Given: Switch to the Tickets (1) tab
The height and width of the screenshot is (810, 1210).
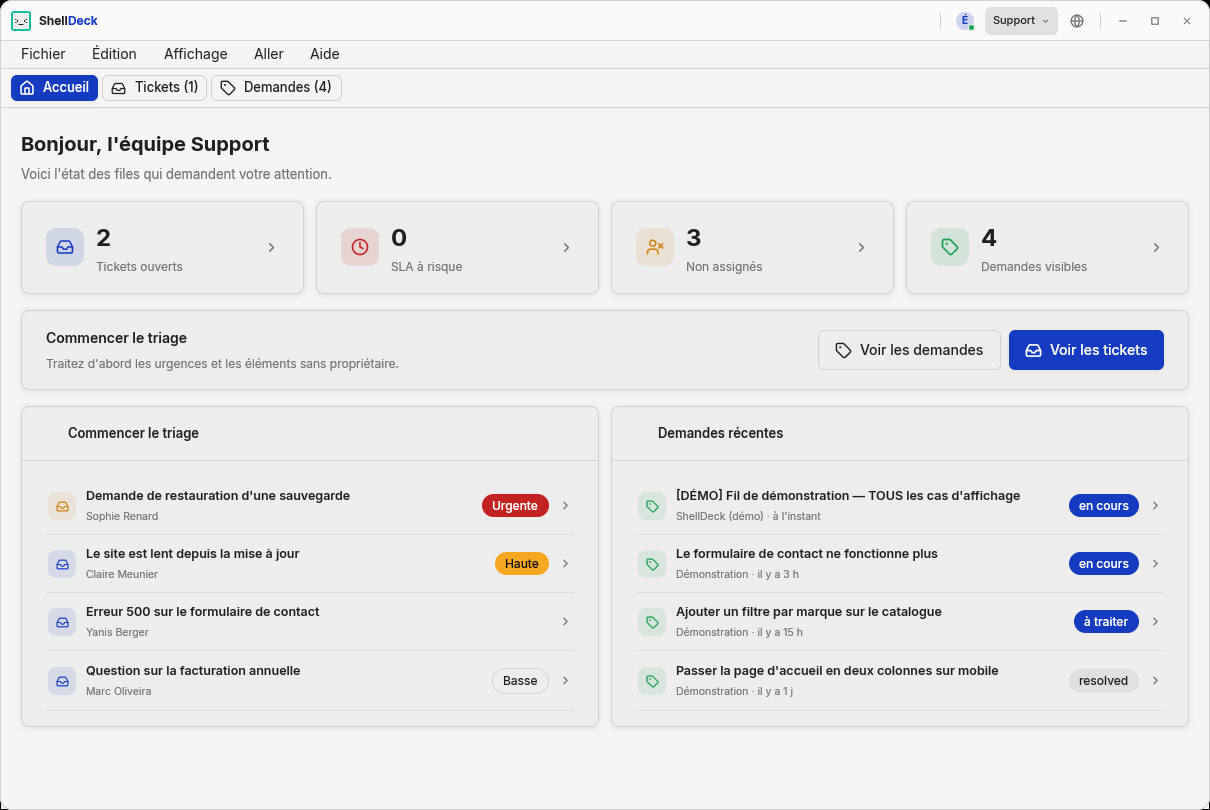Looking at the screenshot, I should coord(154,88).
